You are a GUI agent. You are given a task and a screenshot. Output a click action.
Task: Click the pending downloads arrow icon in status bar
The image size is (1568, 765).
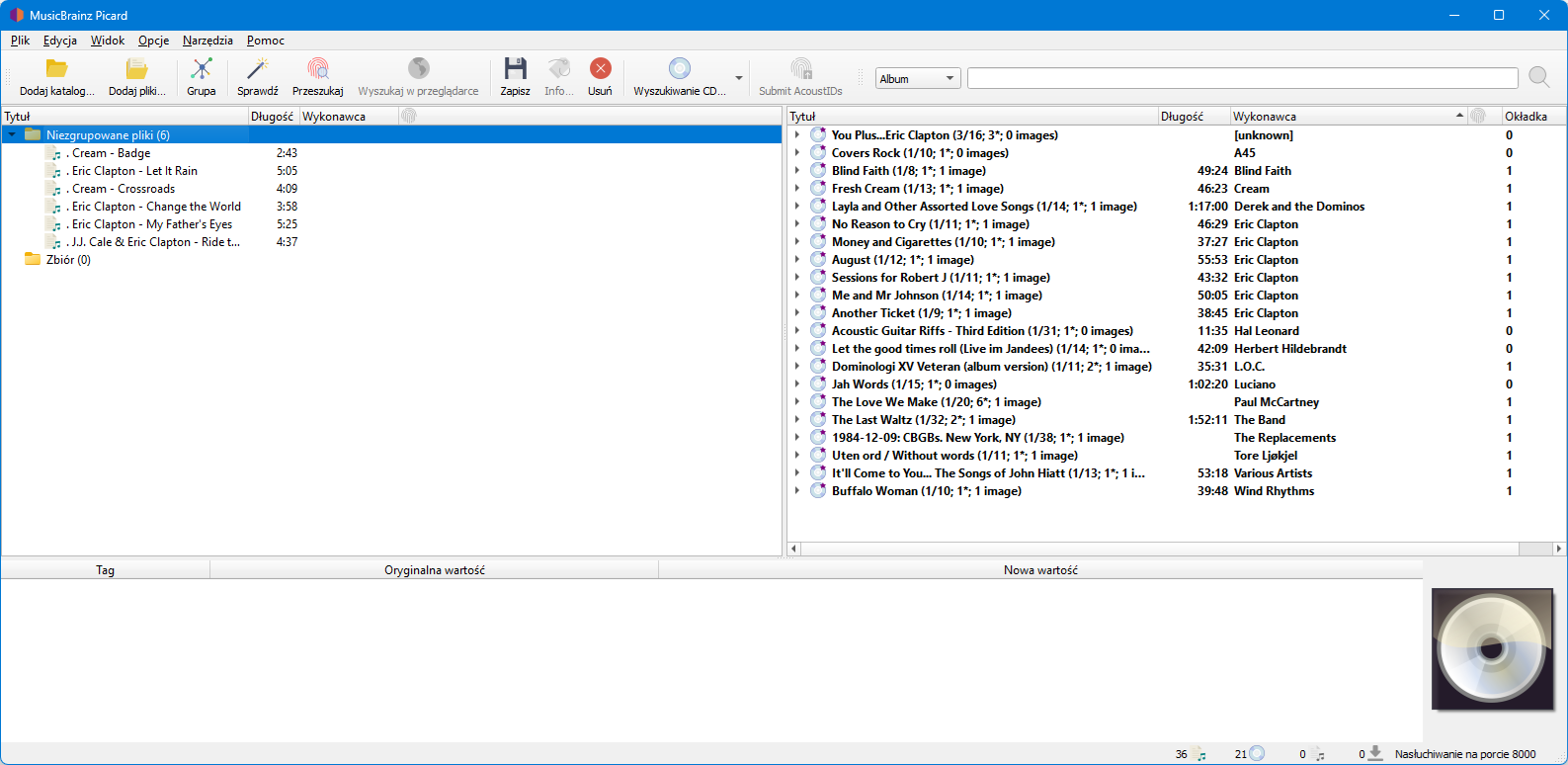[1375, 753]
